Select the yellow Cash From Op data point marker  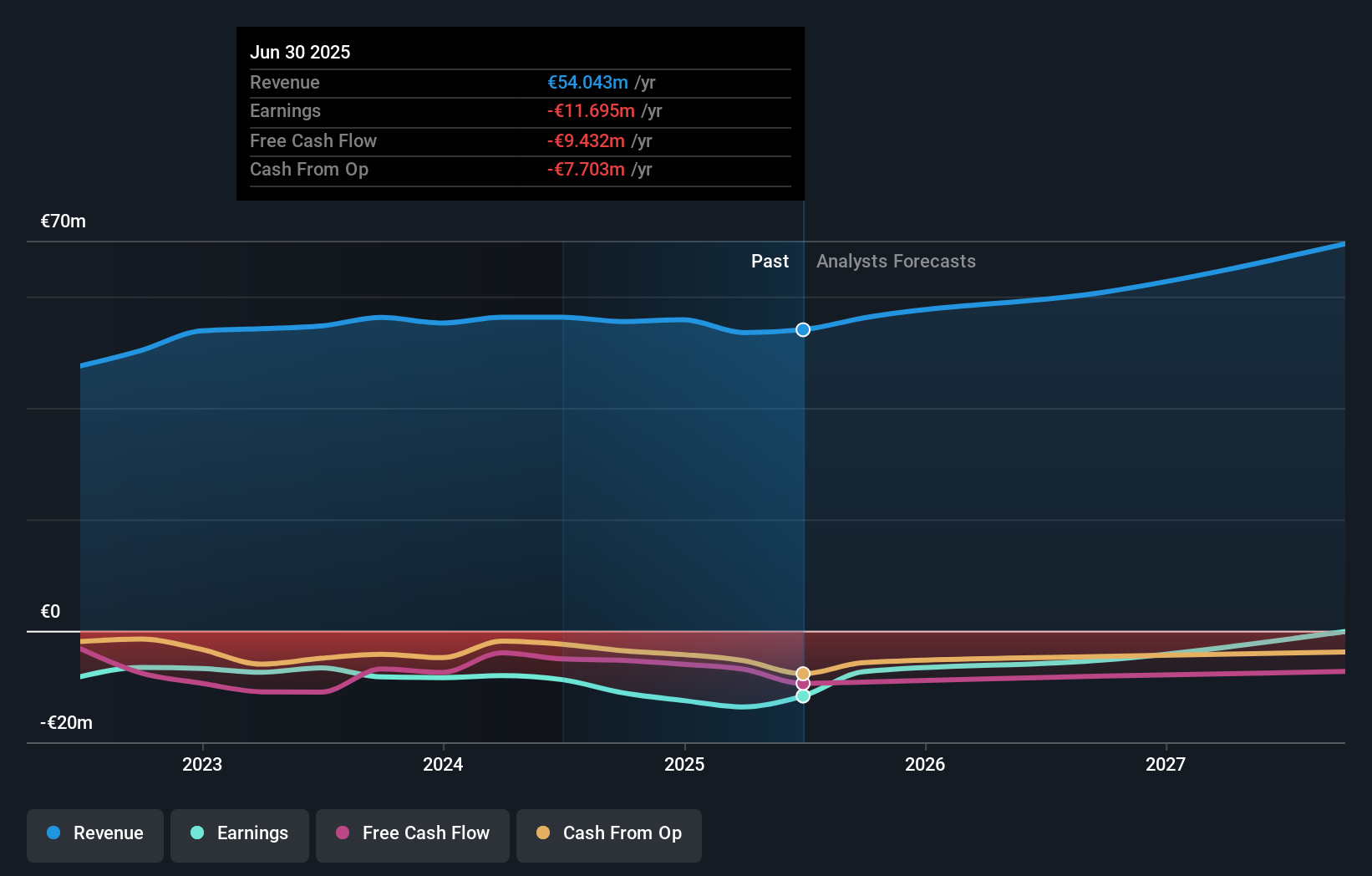pyautogui.click(x=803, y=672)
